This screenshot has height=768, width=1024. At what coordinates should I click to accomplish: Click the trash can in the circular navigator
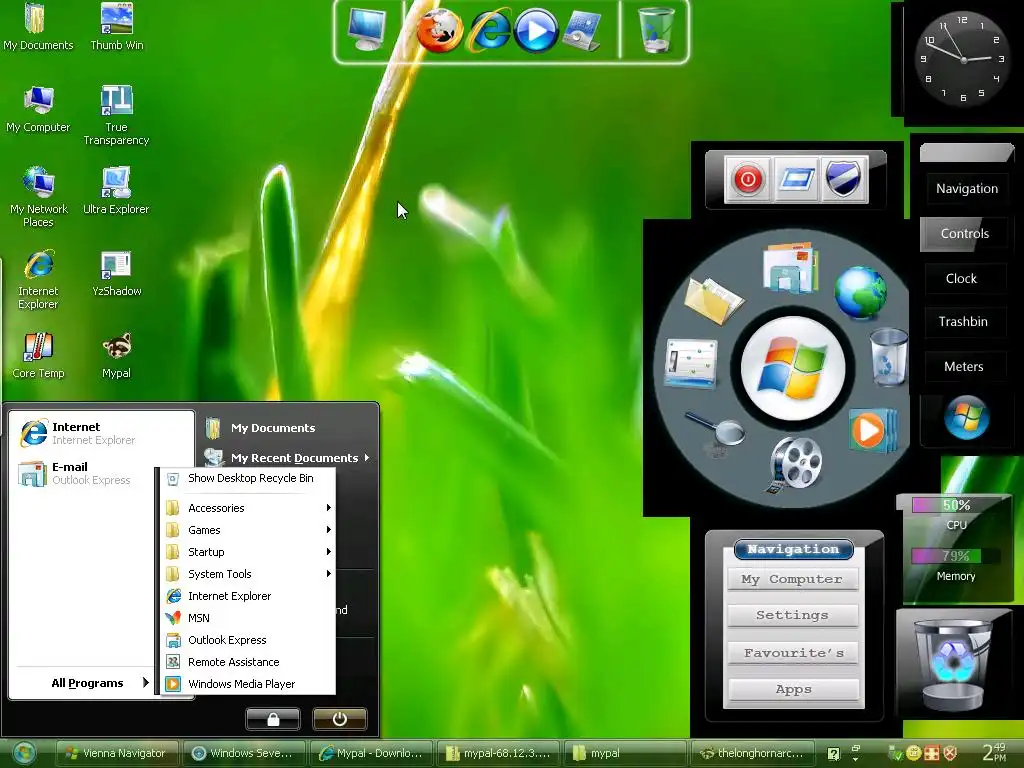tap(889, 358)
